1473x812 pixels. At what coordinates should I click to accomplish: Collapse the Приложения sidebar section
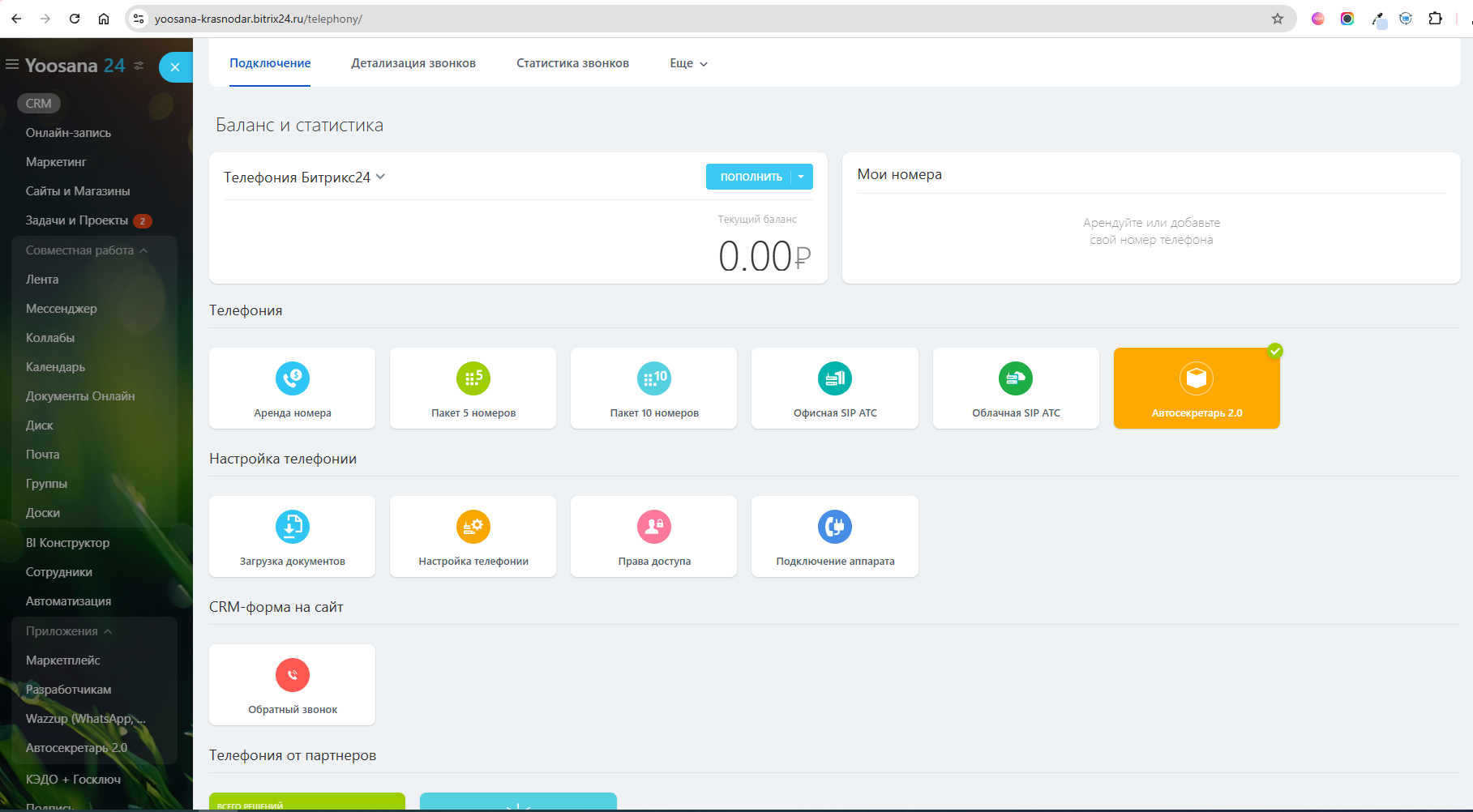tap(69, 631)
